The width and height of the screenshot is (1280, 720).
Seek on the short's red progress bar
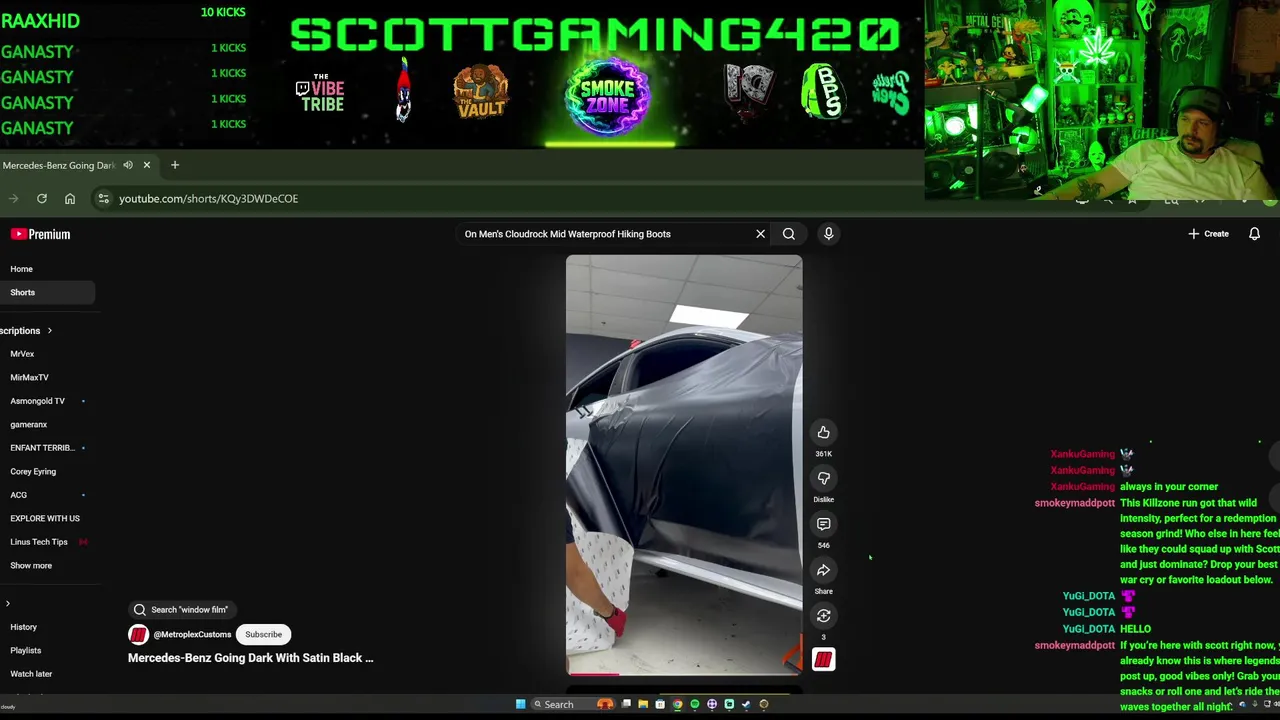pyautogui.click(x=684, y=674)
